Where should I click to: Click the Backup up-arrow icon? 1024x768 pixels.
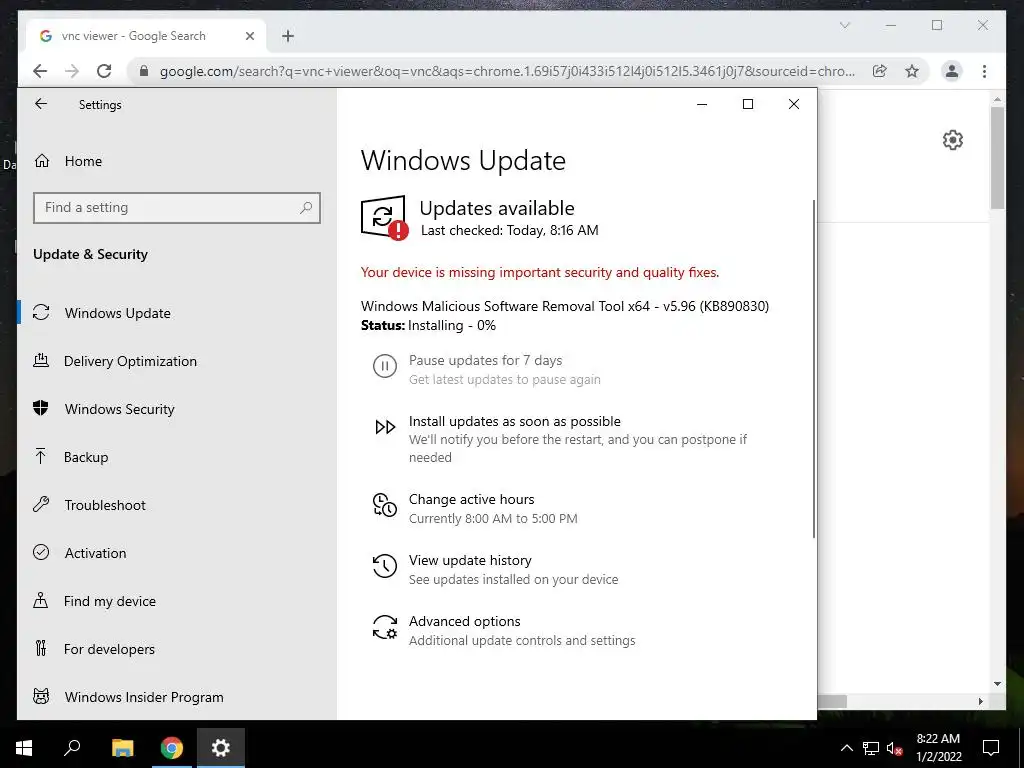tap(40, 456)
